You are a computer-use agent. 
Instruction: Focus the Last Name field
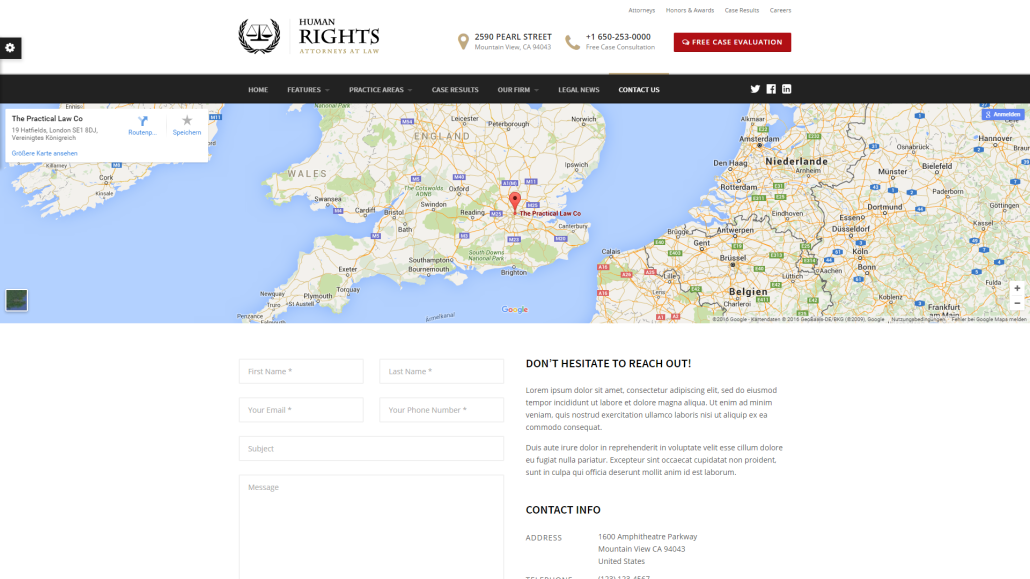click(441, 371)
